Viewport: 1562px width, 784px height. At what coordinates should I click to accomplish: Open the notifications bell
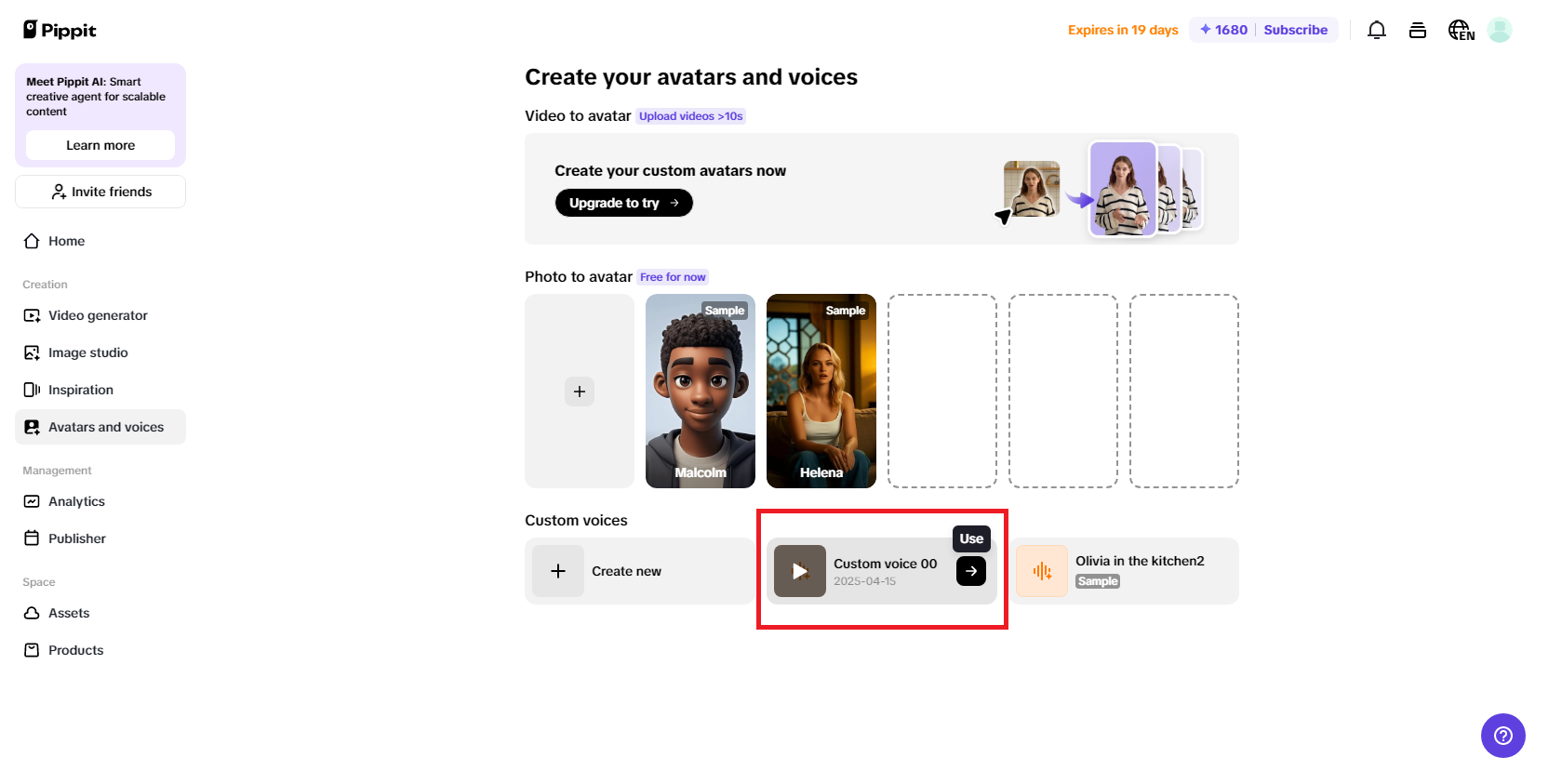point(1377,30)
